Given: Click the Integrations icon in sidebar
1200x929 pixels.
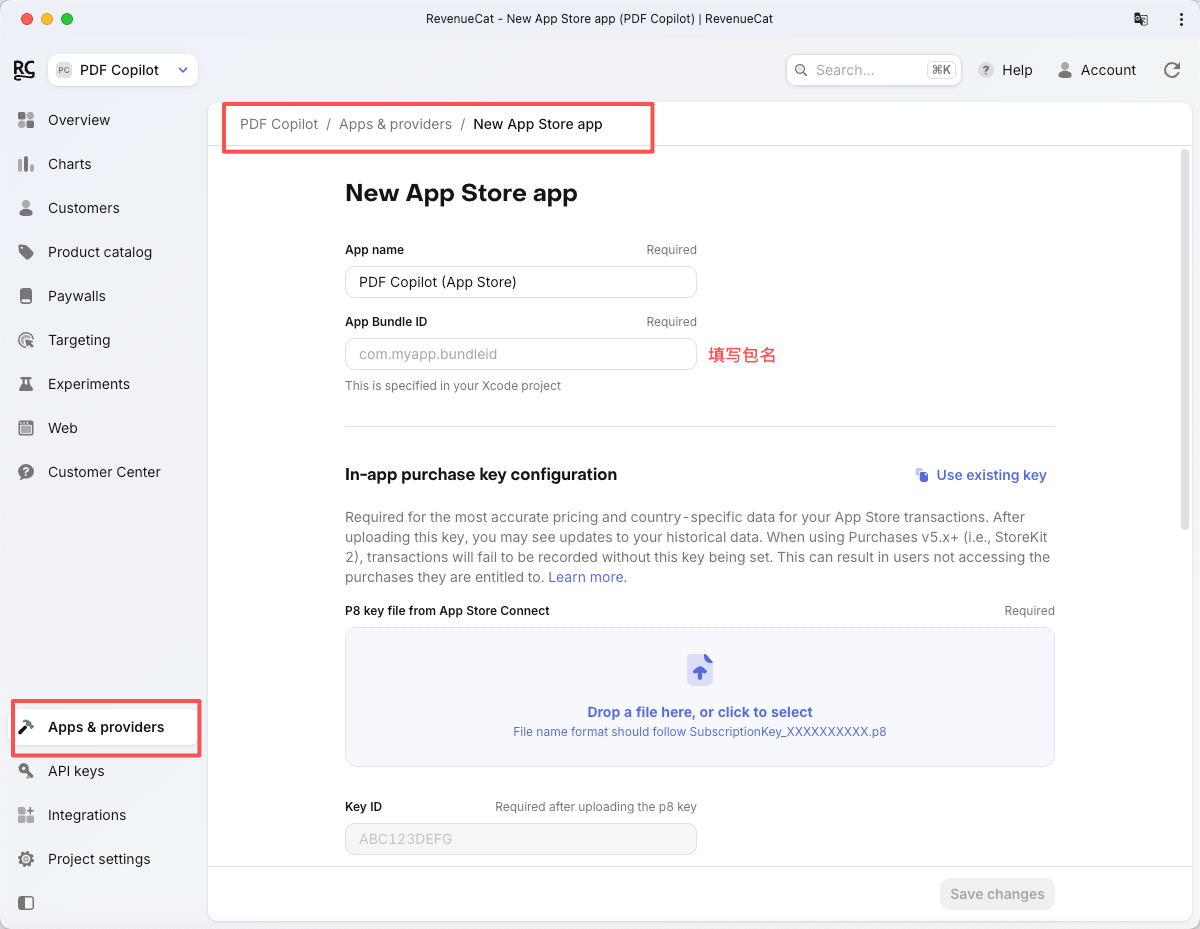Looking at the screenshot, I should (x=27, y=815).
